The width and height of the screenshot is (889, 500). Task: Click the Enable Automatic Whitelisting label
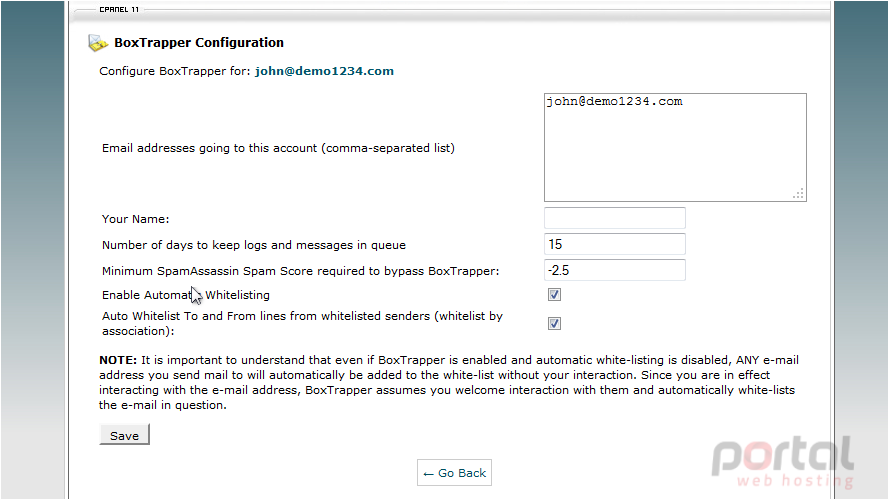(x=186, y=295)
